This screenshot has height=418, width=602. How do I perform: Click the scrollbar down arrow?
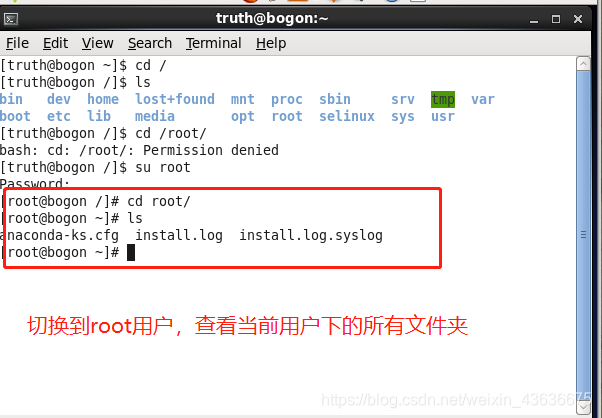[584, 407]
